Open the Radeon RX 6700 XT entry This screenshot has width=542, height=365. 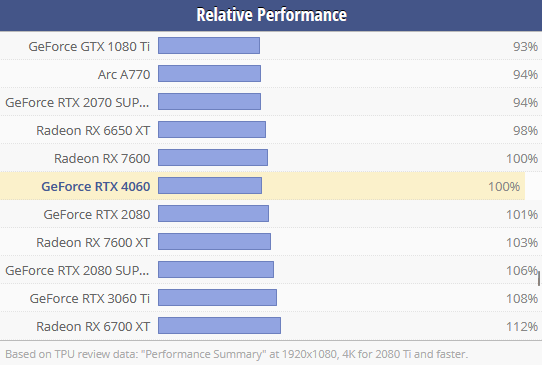tap(93, 326)
